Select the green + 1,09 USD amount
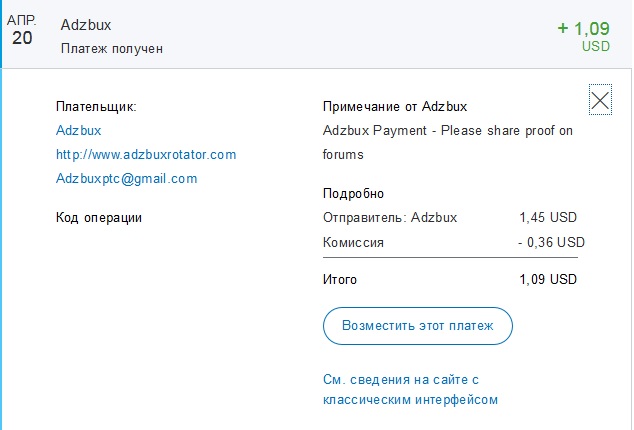Screen dimensions: 634x430 583,36
